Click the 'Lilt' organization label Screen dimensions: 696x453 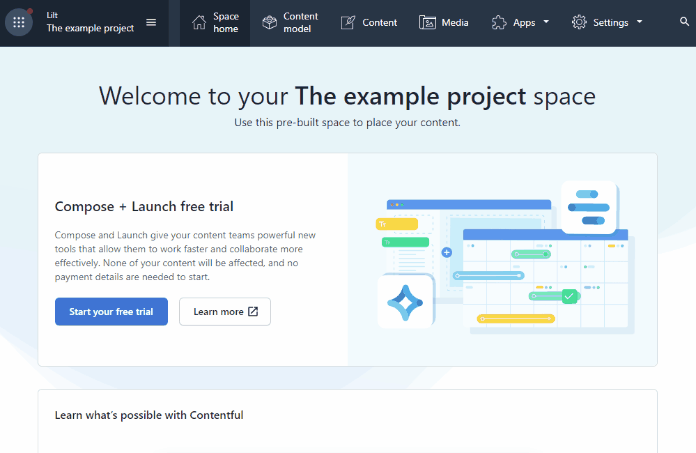(x=52, y=15)
